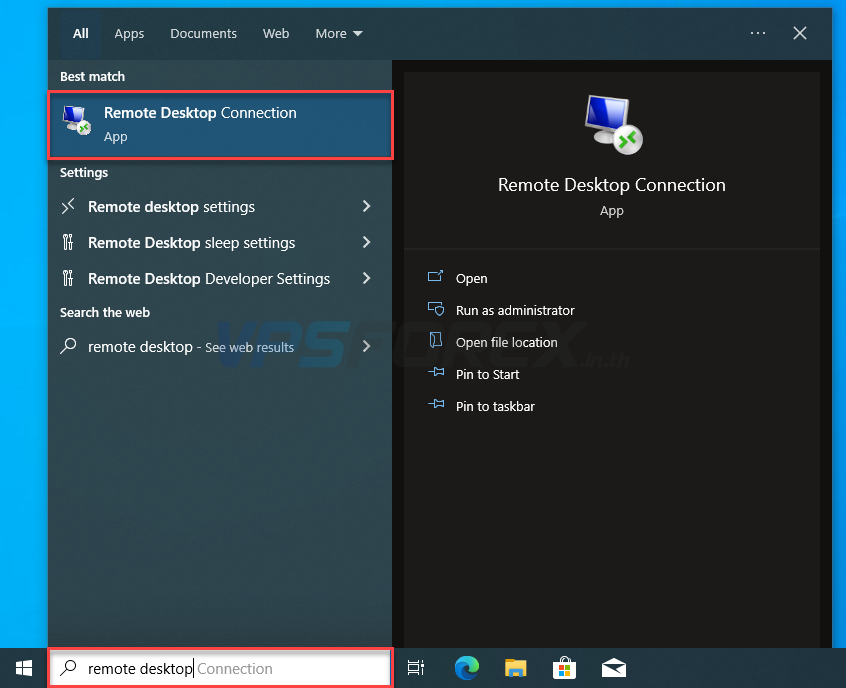Open Microsoft Edge from the taskbar

pyautogui.click(x=467, y=668)
